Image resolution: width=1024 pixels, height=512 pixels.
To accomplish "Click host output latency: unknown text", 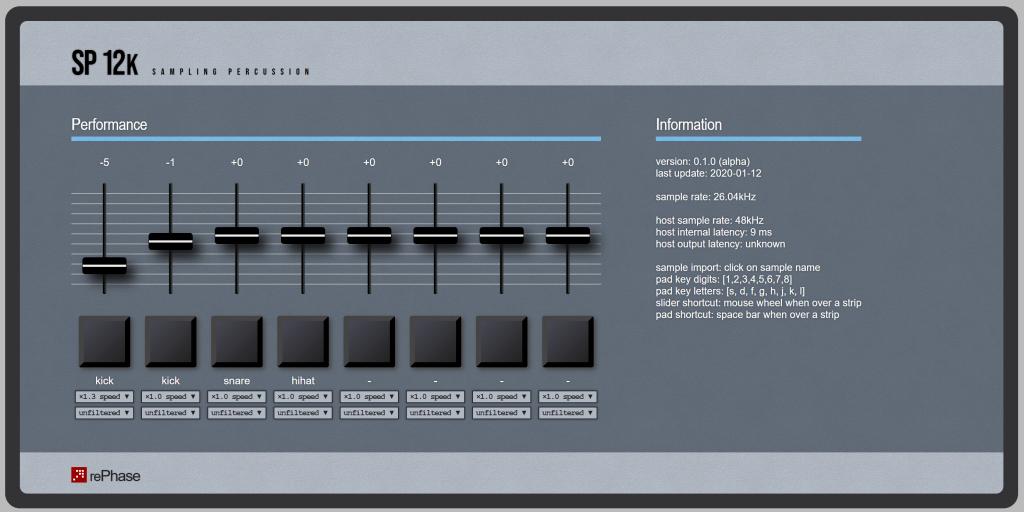I will (x=720, y=244).
